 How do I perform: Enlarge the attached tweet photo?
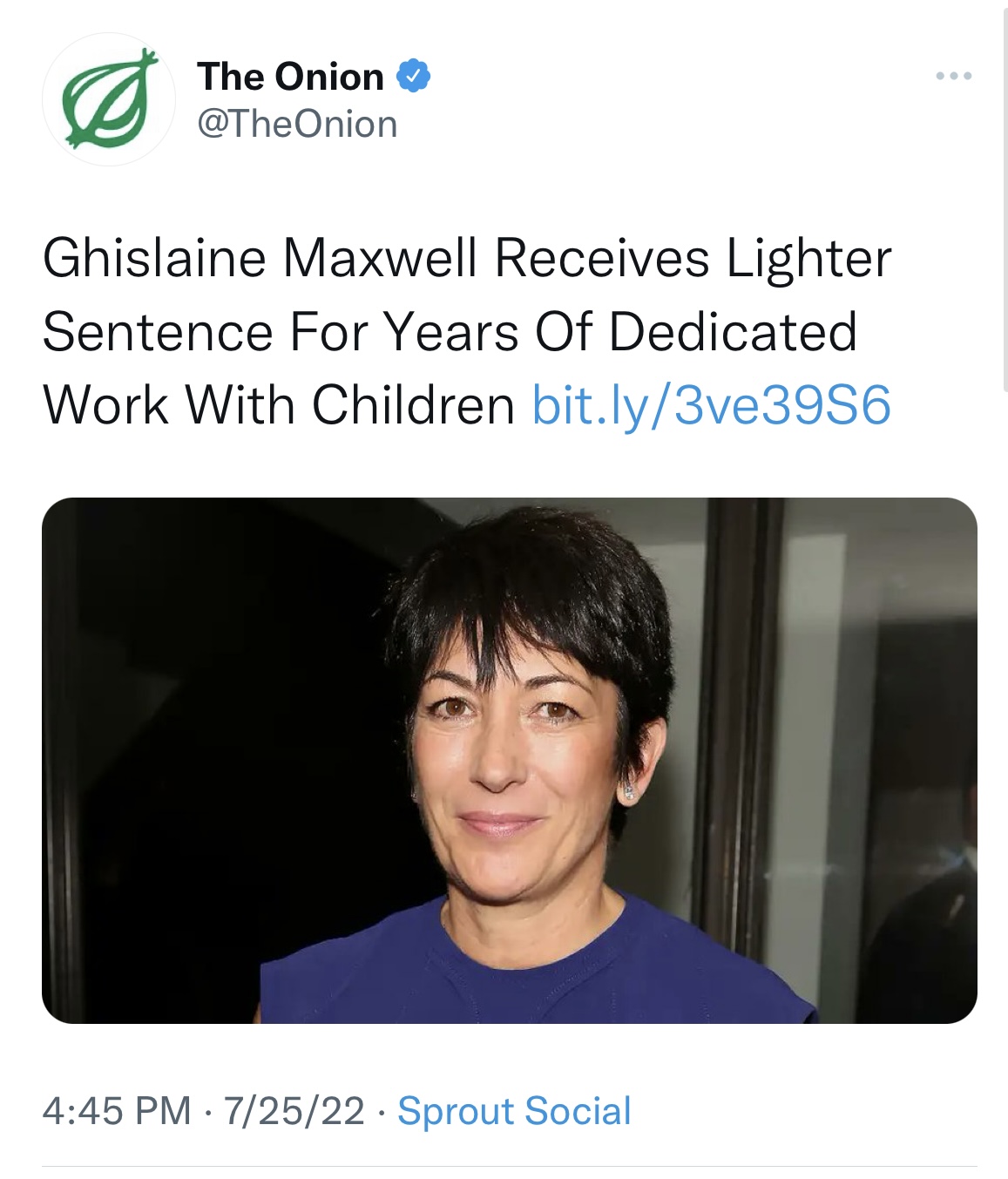pos(510,760)
